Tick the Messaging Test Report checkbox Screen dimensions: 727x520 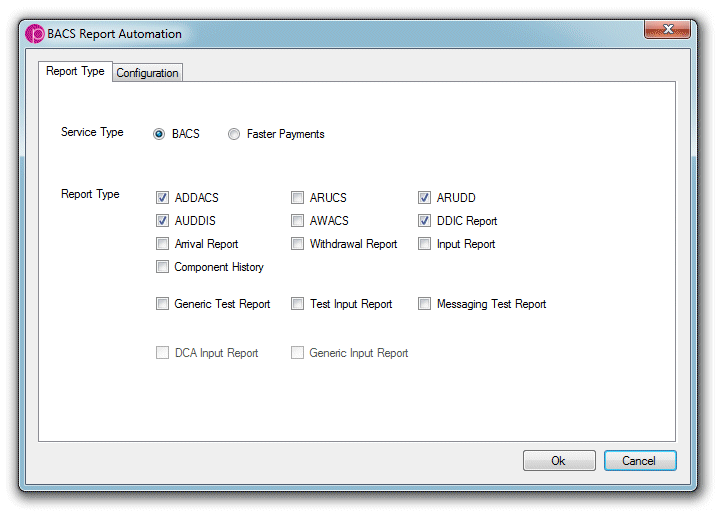tap(424, 304)
